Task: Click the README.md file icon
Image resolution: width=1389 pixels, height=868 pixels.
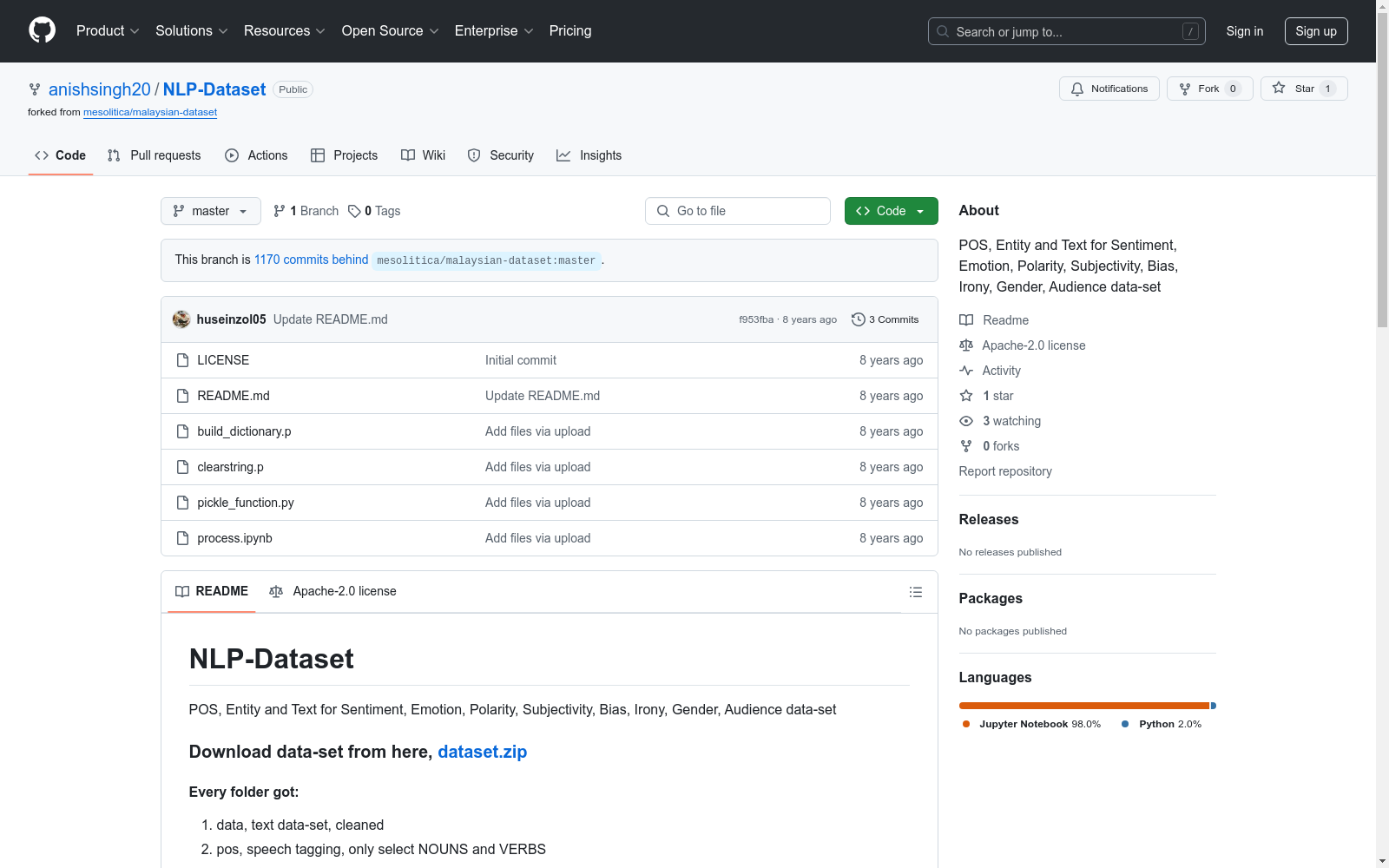Action: 182,396
